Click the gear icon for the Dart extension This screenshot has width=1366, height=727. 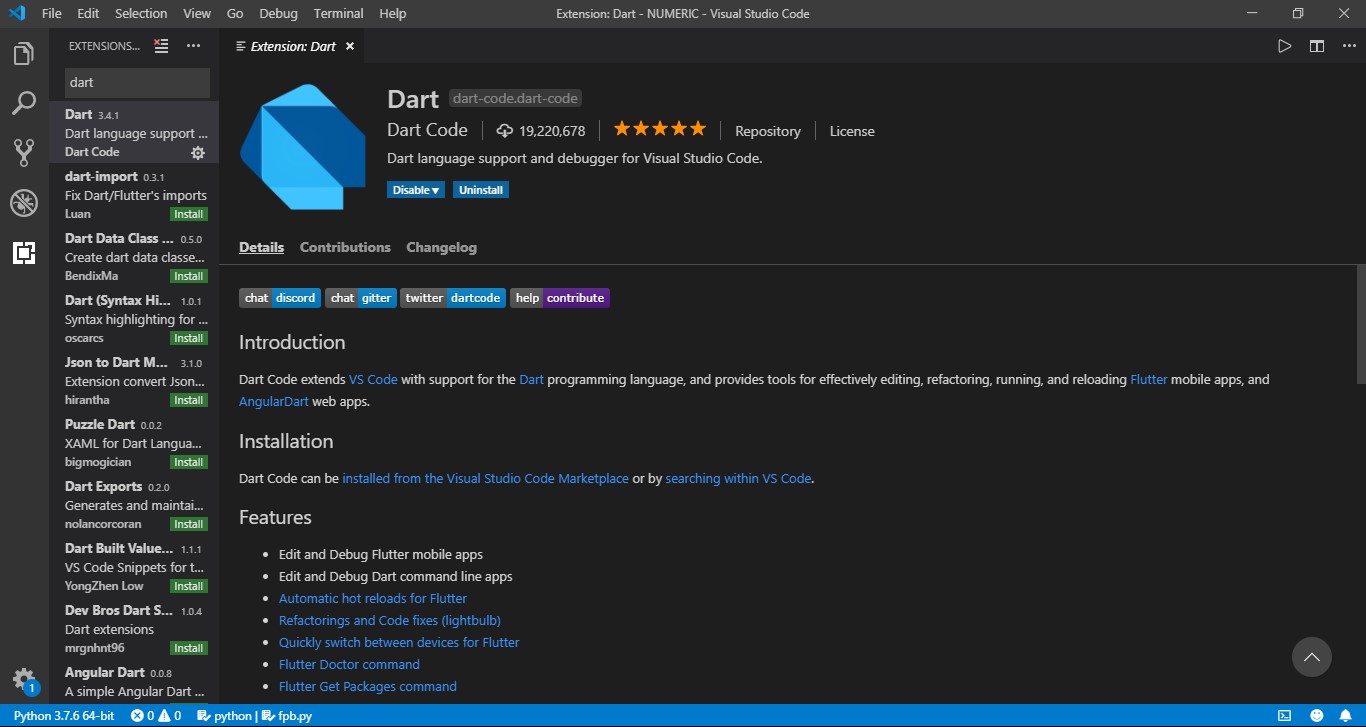tap(198, 153)
